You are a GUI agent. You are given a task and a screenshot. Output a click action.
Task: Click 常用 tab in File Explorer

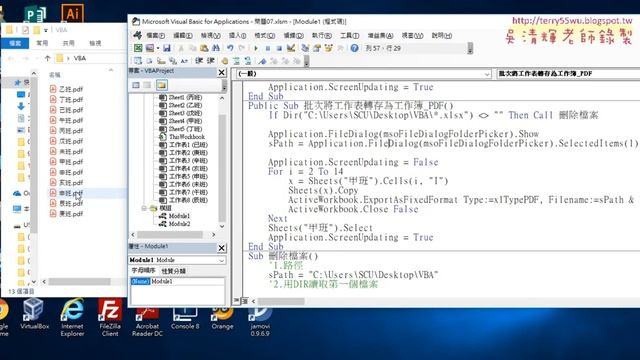tap(42, 43)
